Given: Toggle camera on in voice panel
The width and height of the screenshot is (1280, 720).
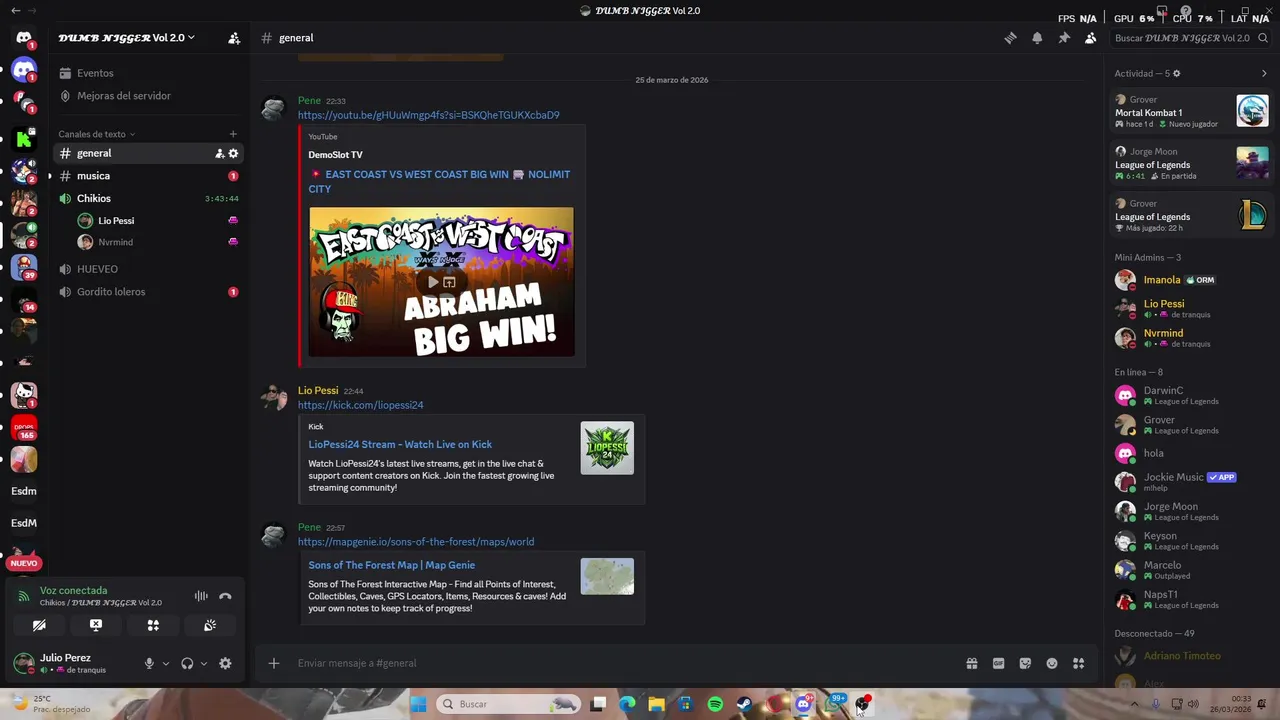Looking at the screenshot, I should coord(39,625).
